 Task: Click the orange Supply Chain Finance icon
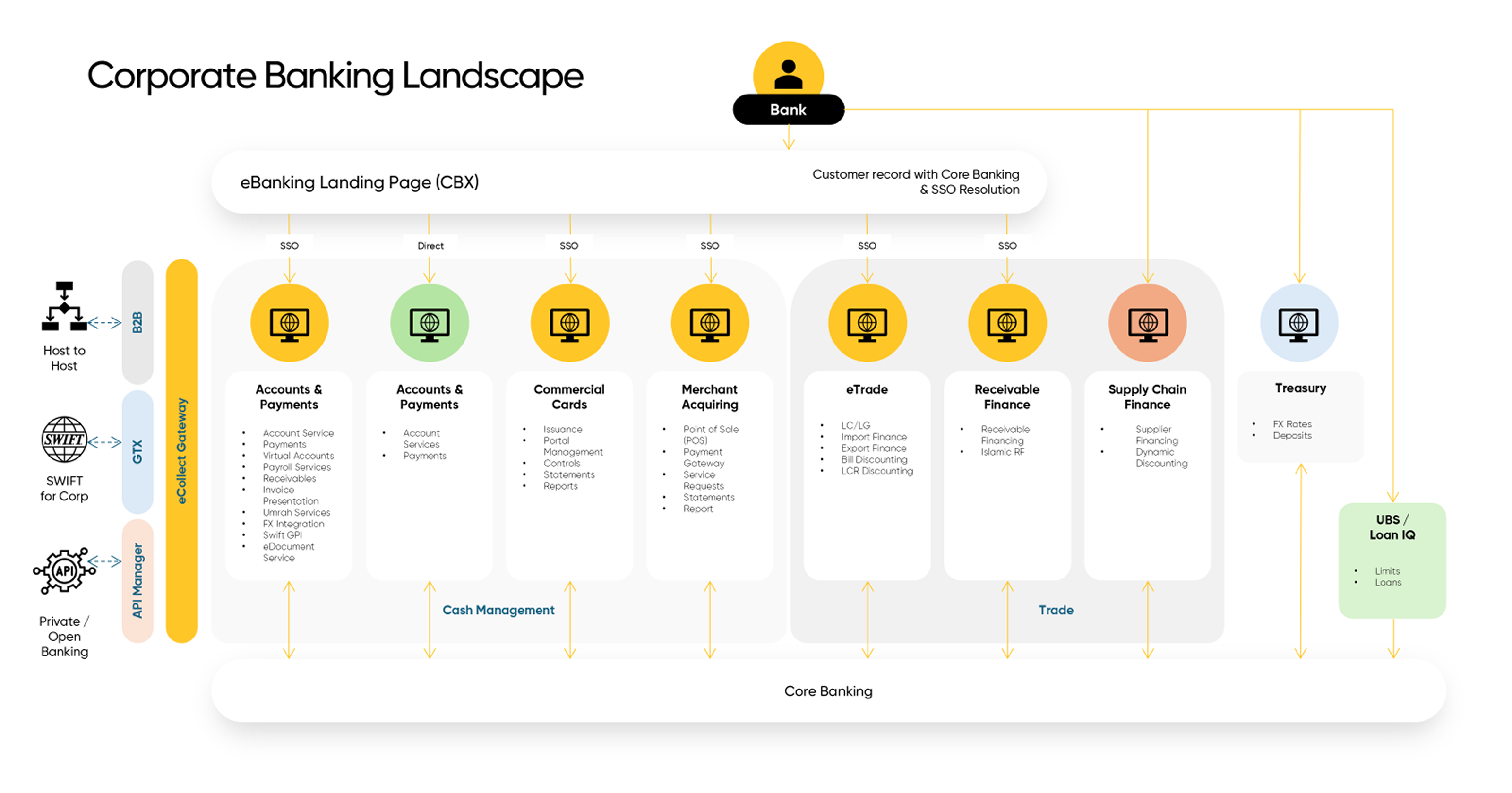click(x=1148, y=323)
